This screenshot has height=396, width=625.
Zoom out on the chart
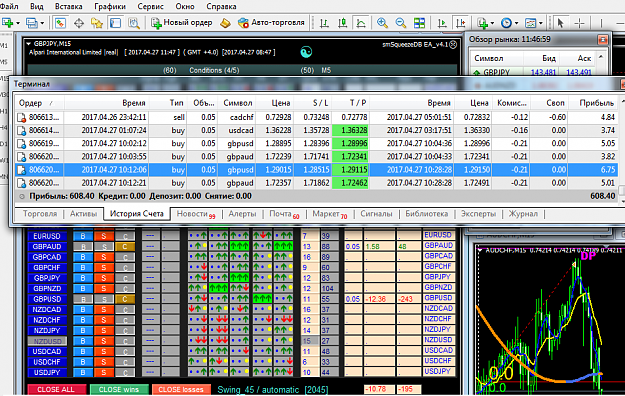(401, 23)
